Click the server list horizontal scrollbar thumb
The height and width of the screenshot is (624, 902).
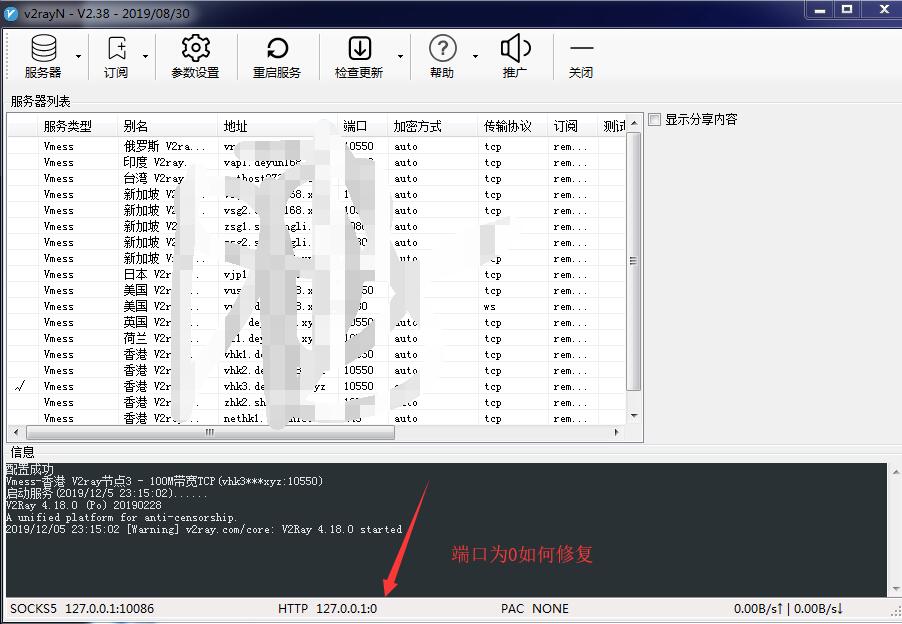pyautogui.click(x=211, y=432)
